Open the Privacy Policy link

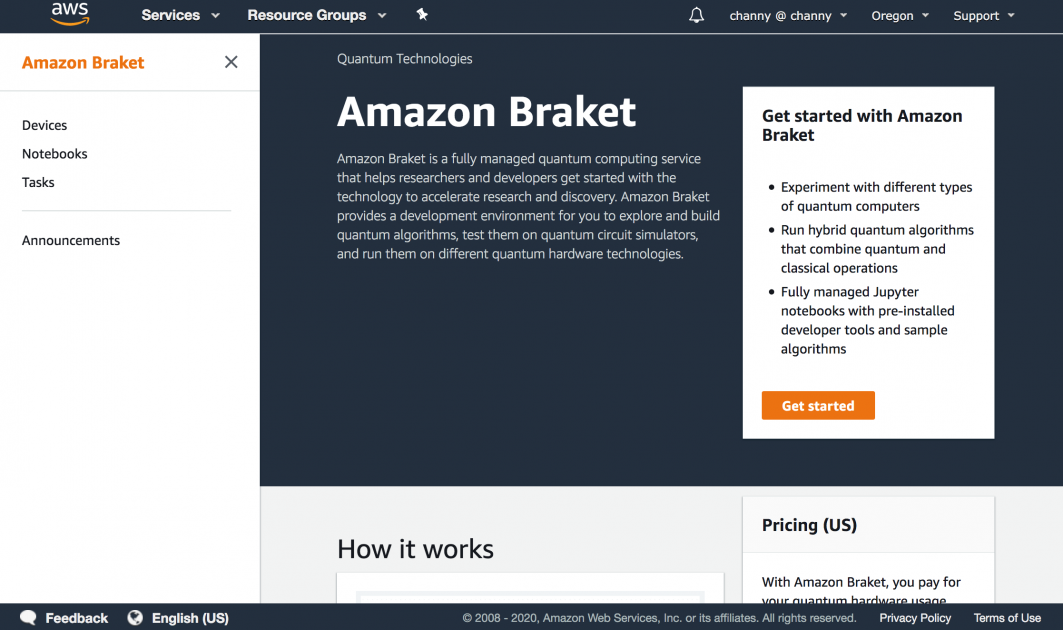tap(914, 617)
